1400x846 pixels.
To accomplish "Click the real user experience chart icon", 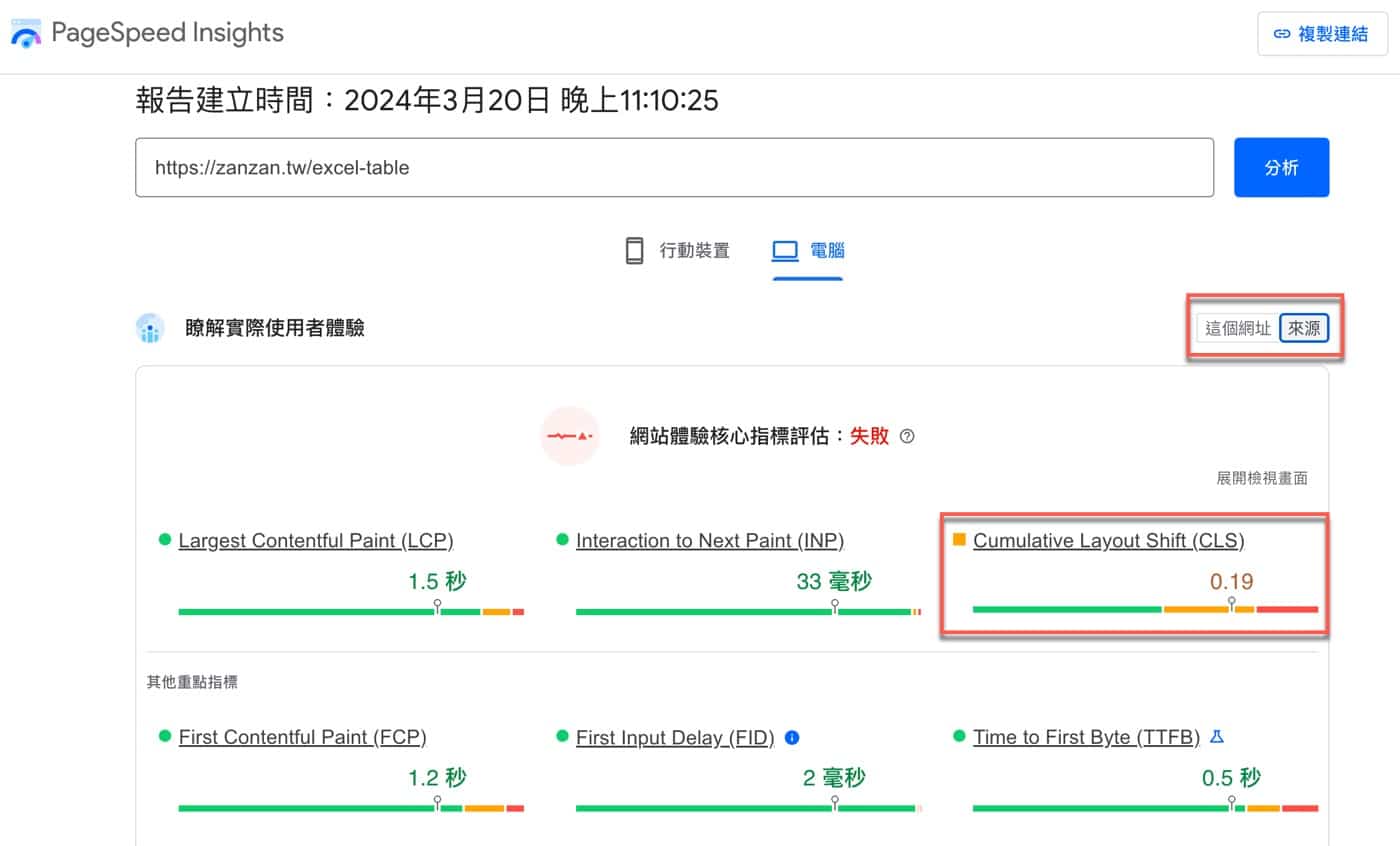I will pos(150,328).
